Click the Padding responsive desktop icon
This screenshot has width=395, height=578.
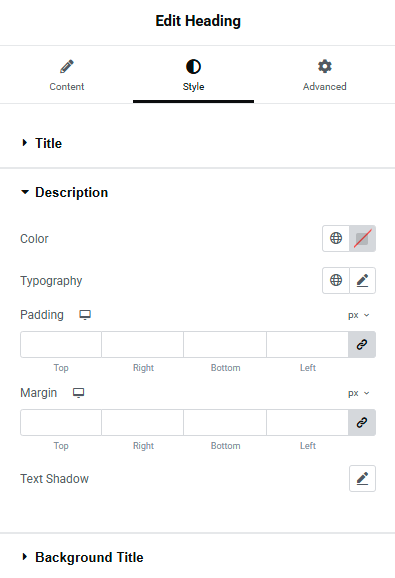85,315
